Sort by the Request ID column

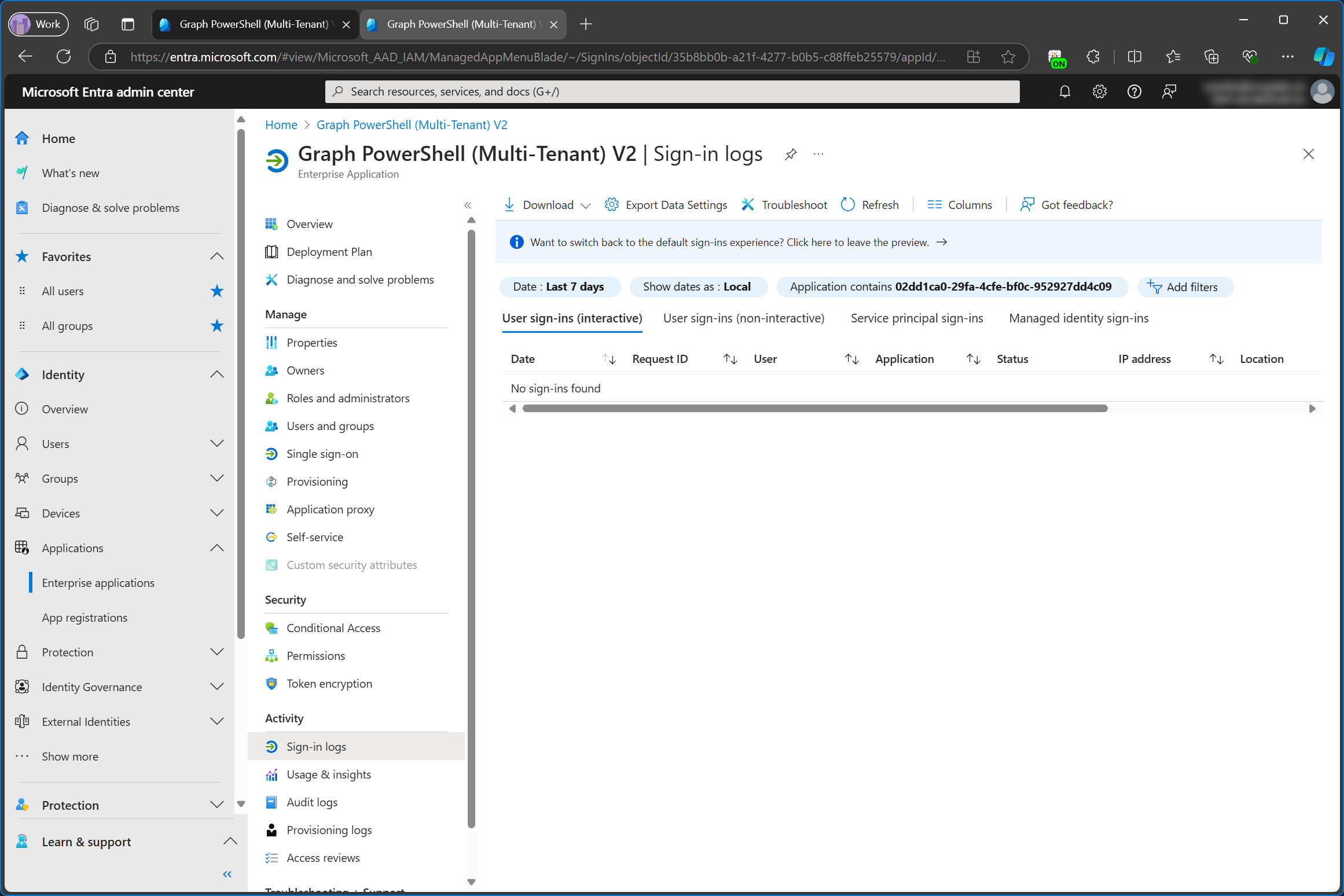click(730, 359)
